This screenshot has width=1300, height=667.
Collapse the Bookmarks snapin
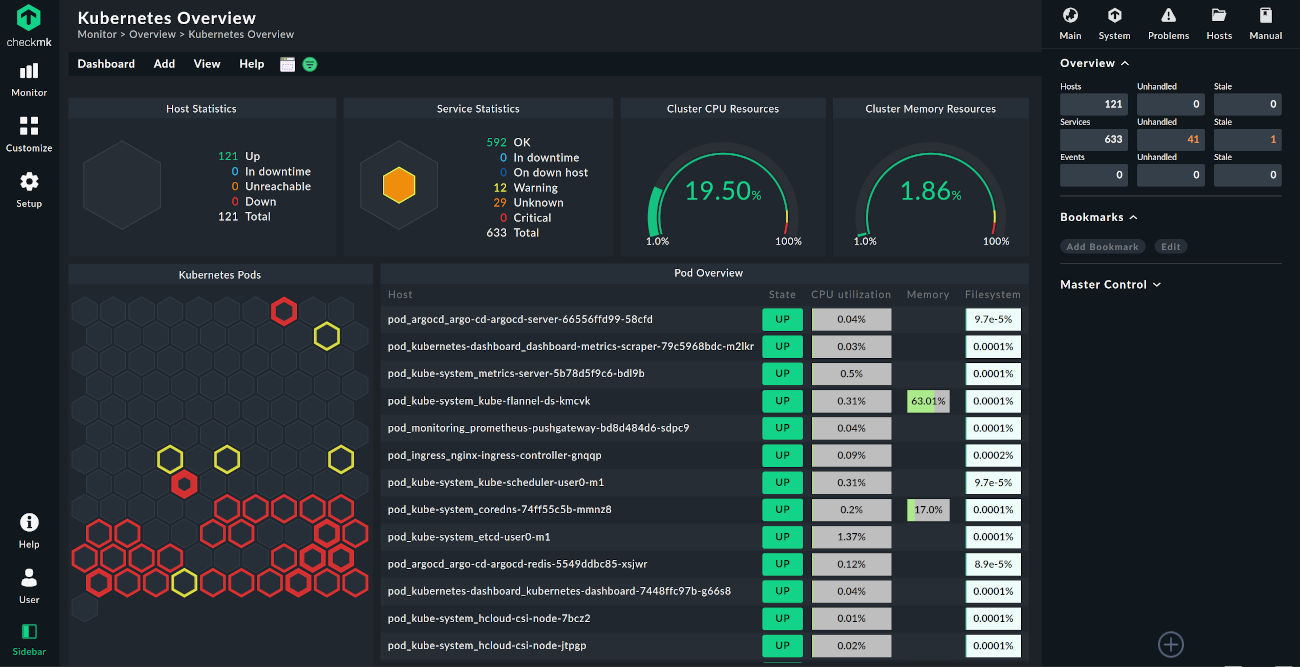click(x=1099, y=217)
